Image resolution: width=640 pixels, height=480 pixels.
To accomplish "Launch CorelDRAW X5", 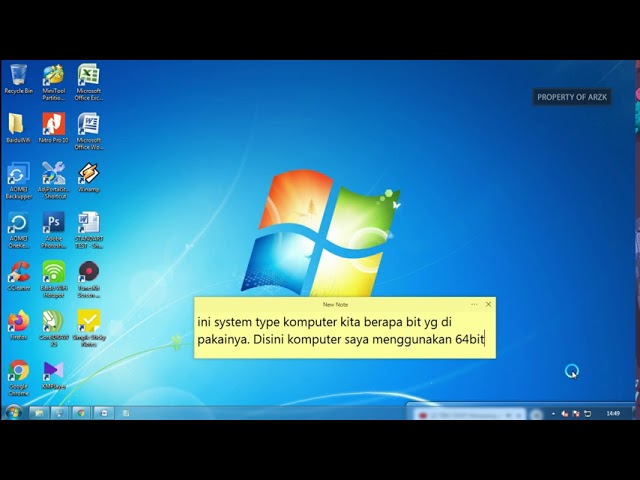I will 53,329.
